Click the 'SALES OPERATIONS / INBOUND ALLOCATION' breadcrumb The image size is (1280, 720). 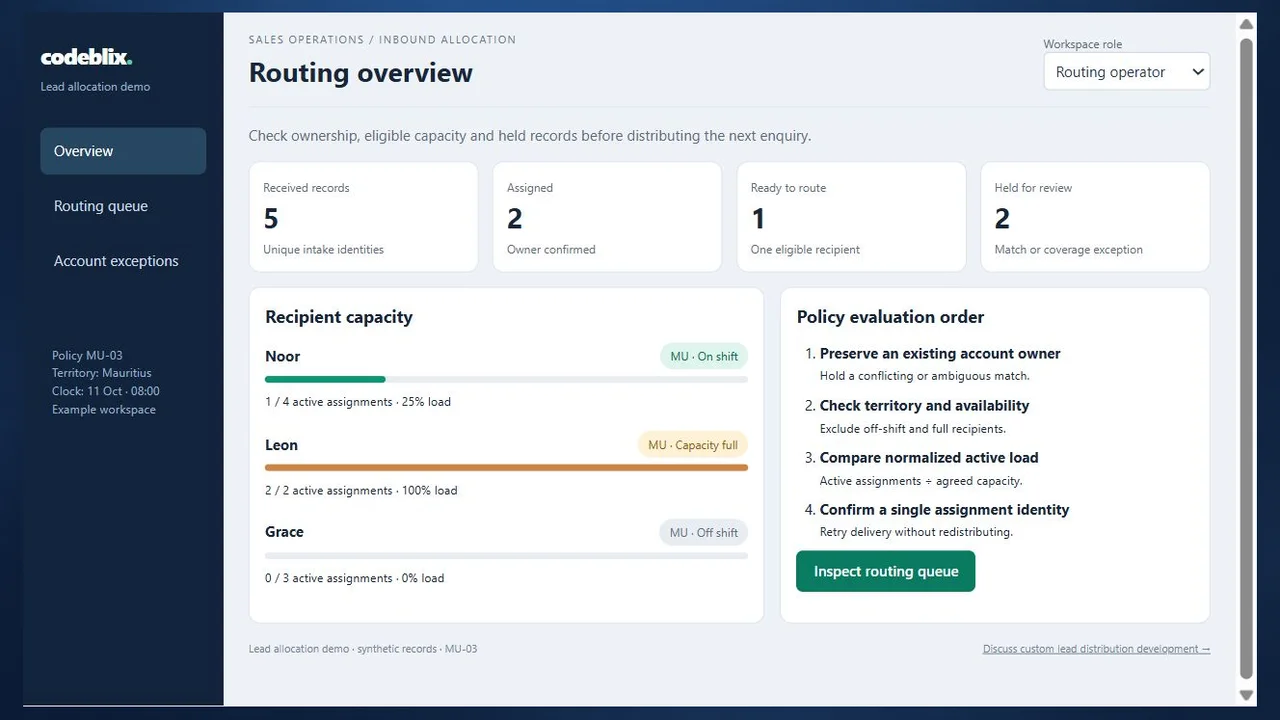[x=382, y=40]
